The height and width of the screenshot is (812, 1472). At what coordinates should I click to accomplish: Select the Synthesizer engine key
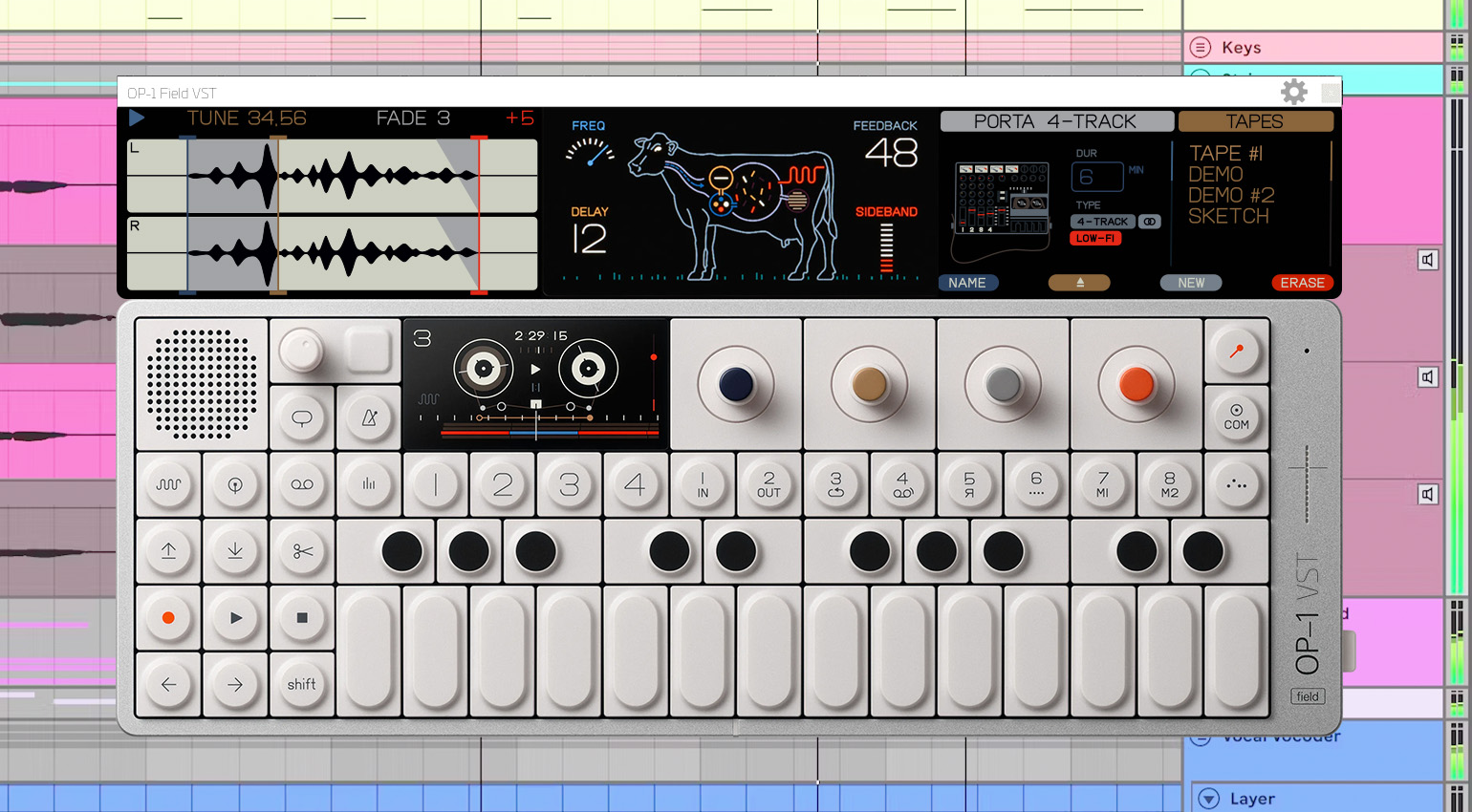(168, 484)
